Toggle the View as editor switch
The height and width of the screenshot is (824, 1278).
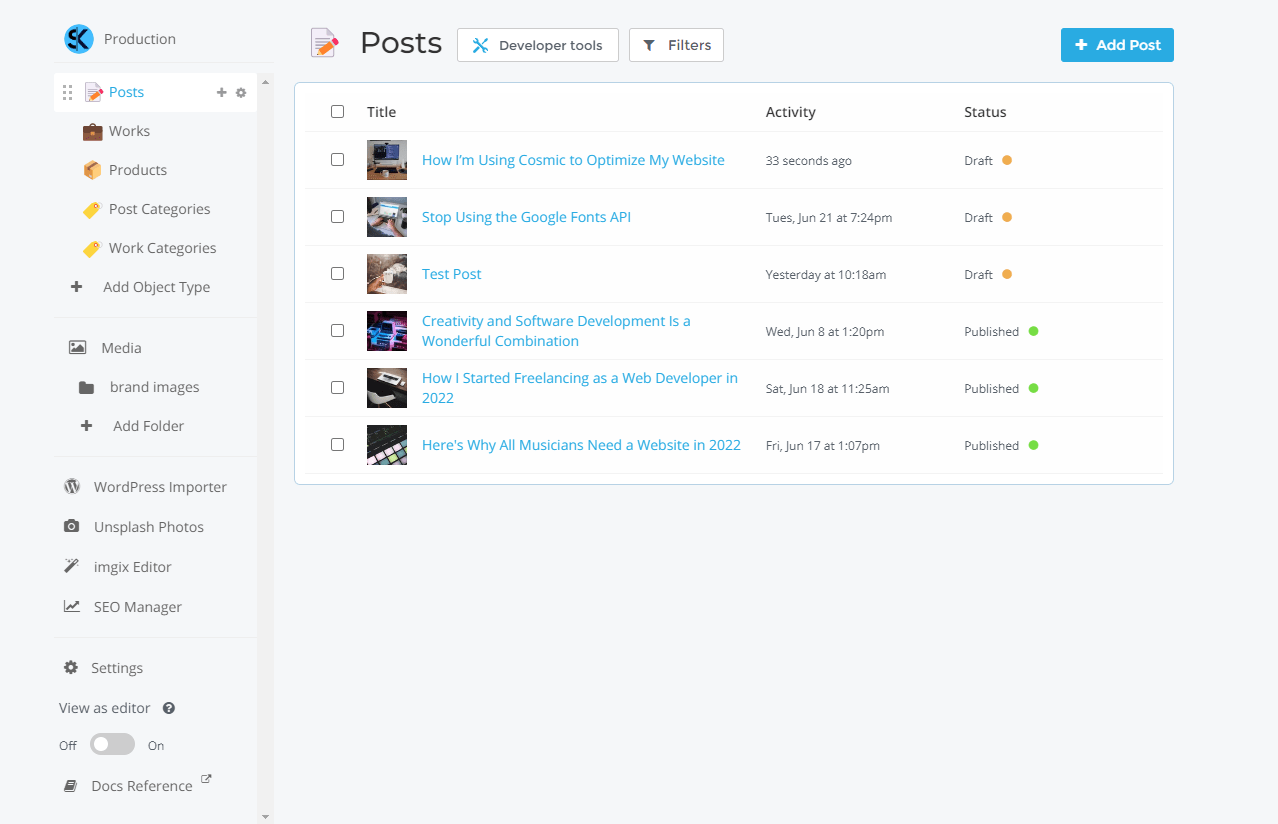click(112, 745)
